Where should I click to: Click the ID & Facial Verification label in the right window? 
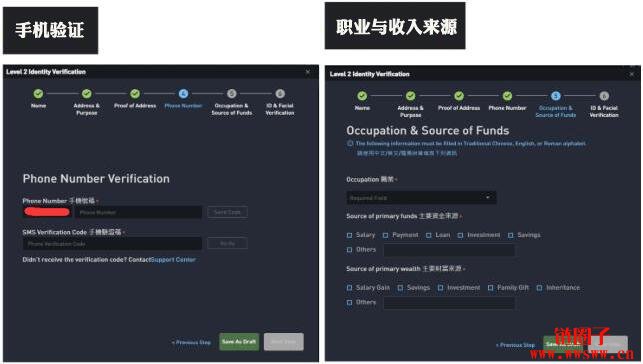[x=604, y=111]
